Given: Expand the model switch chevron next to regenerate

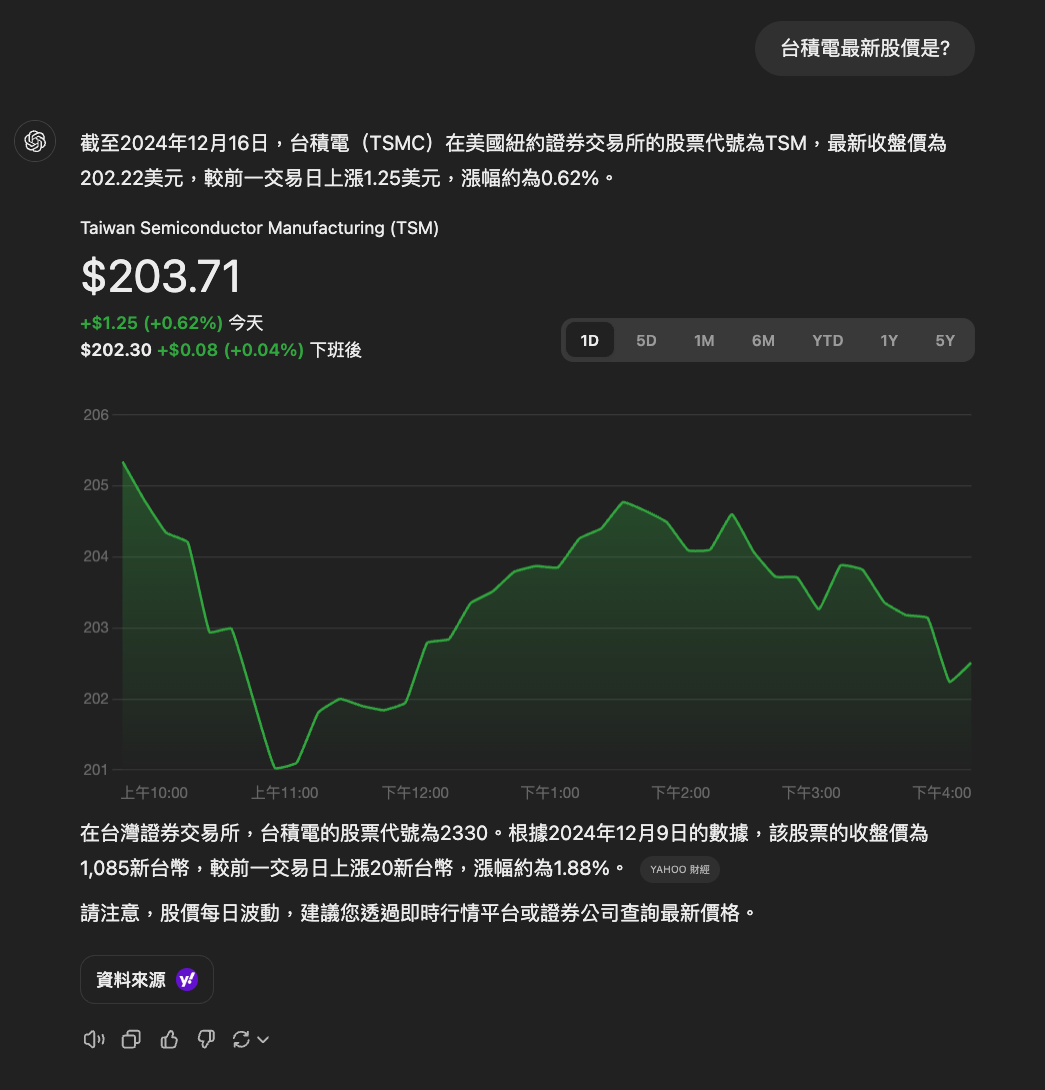Looking at the screenshot, I should point(263,1040).
